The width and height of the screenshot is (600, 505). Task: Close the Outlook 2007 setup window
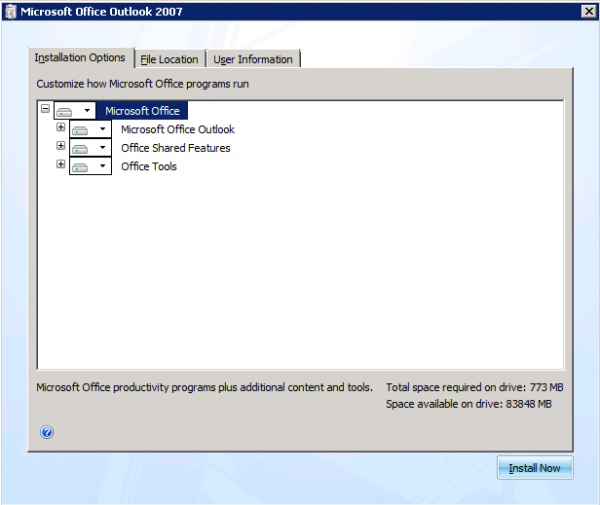click(x=589, y=11)
